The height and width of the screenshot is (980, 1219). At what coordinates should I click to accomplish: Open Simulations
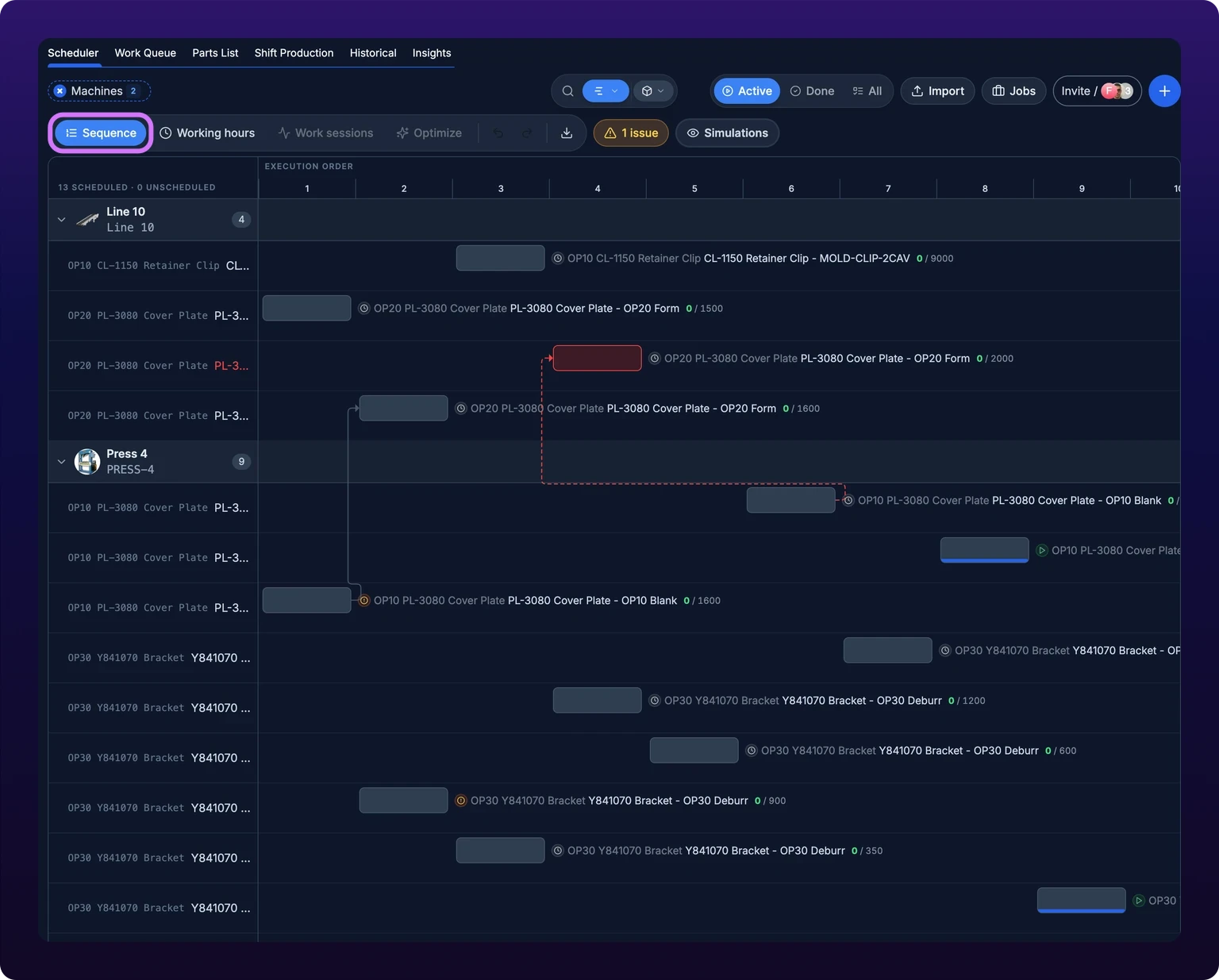[x=727, y=133]
